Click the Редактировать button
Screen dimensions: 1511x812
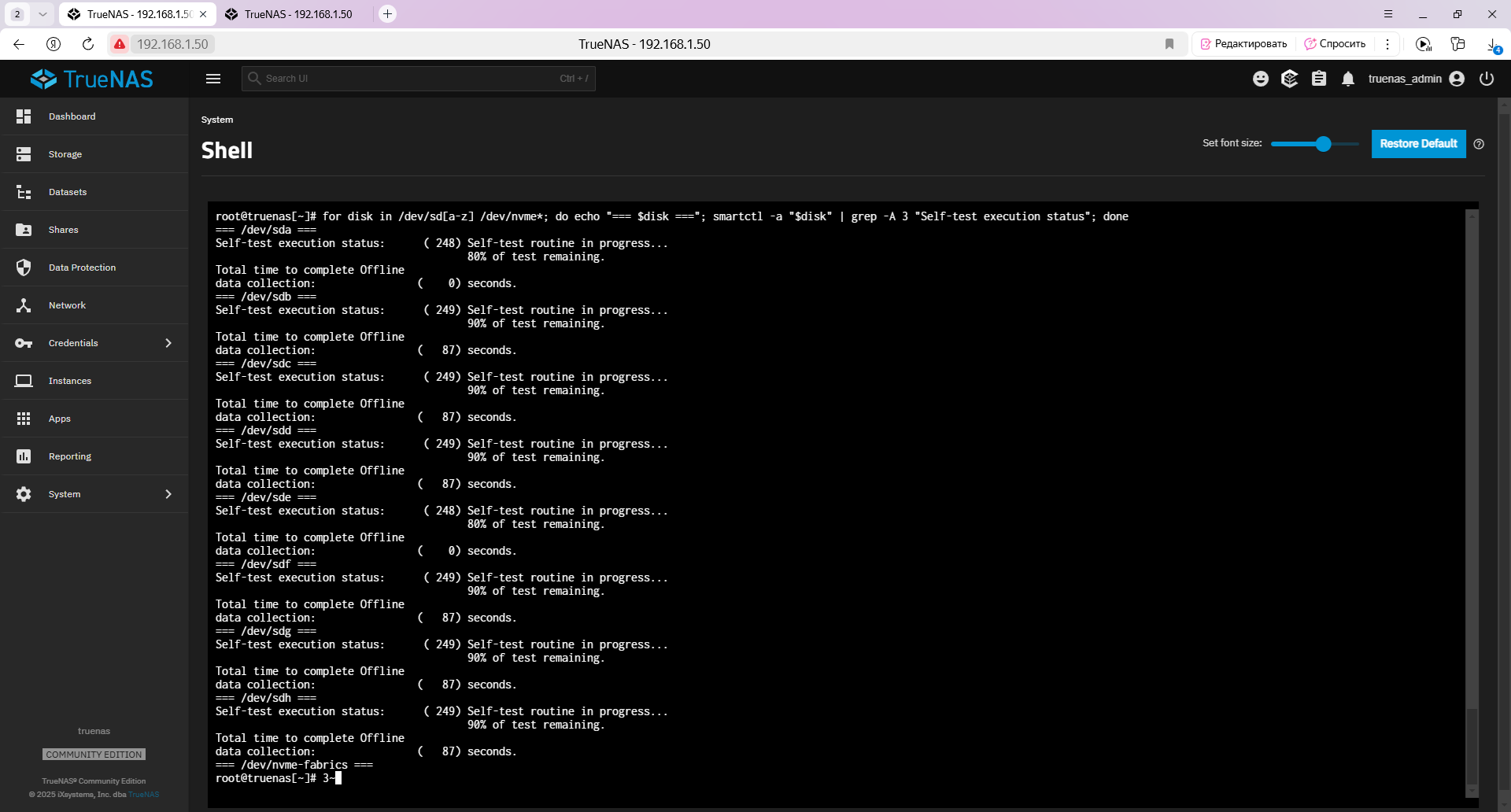tap(1243, 44)
